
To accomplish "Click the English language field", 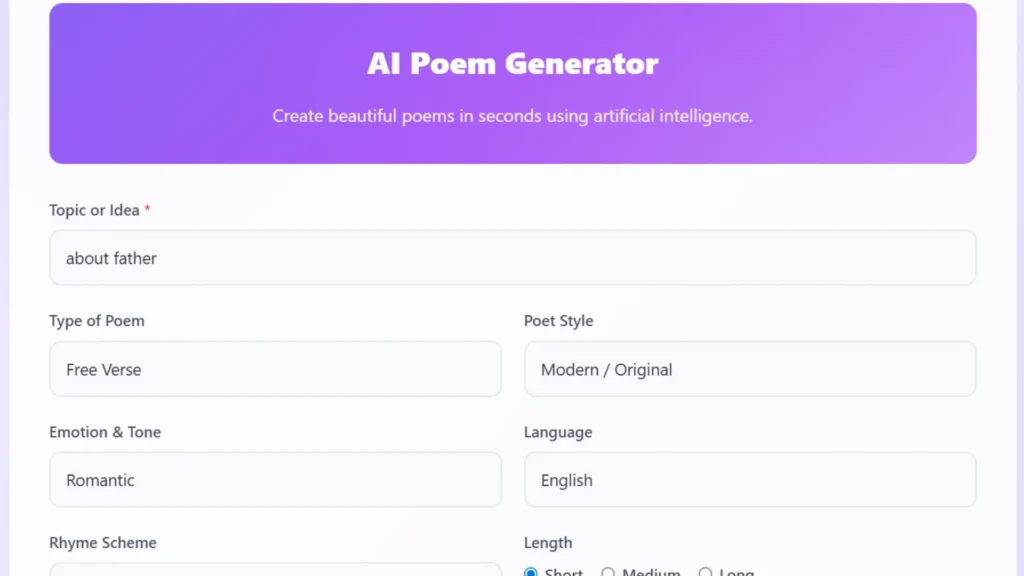I will 750,479.
